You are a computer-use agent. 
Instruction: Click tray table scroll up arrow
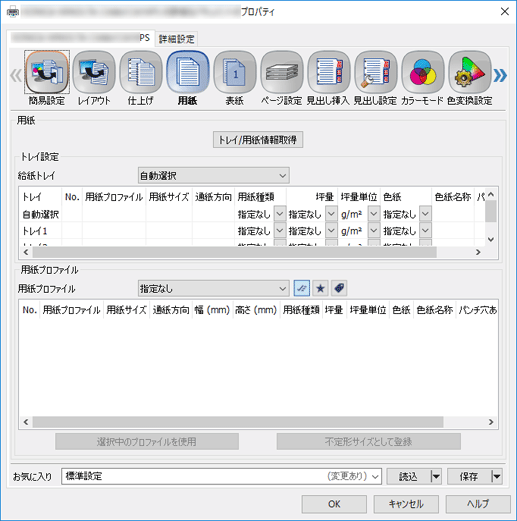click(491, 195)
